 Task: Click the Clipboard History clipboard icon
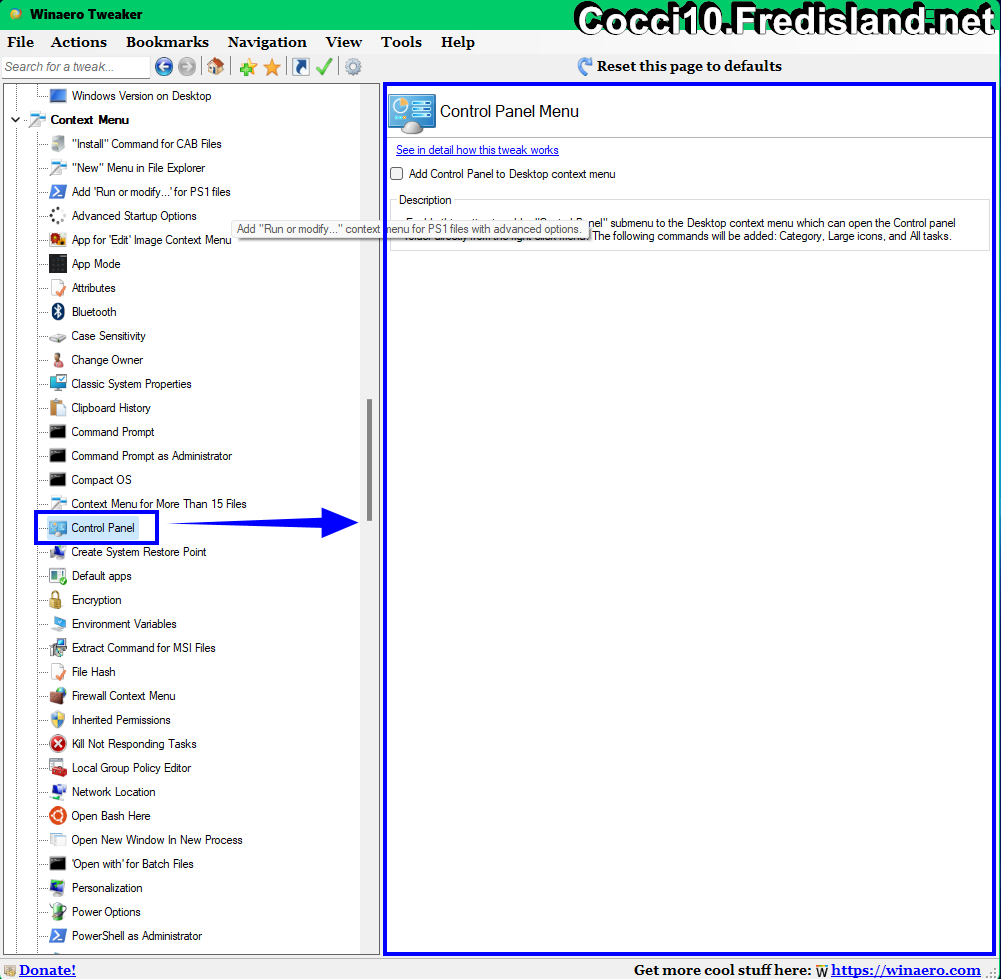pos(58,408)
